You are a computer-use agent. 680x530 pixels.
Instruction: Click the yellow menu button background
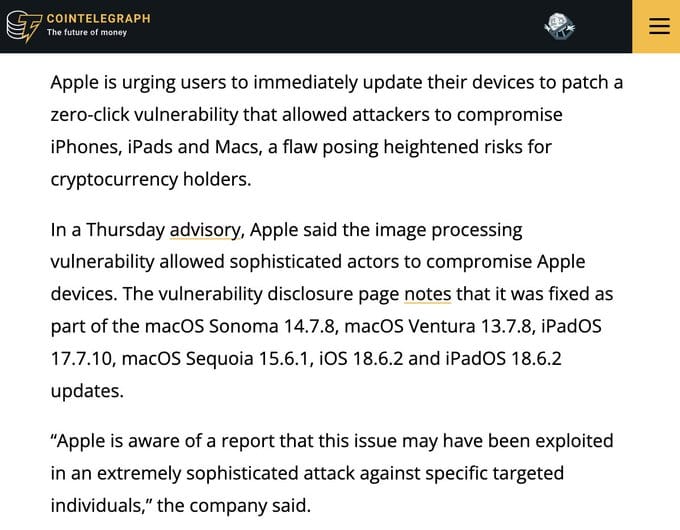(644, 42)
